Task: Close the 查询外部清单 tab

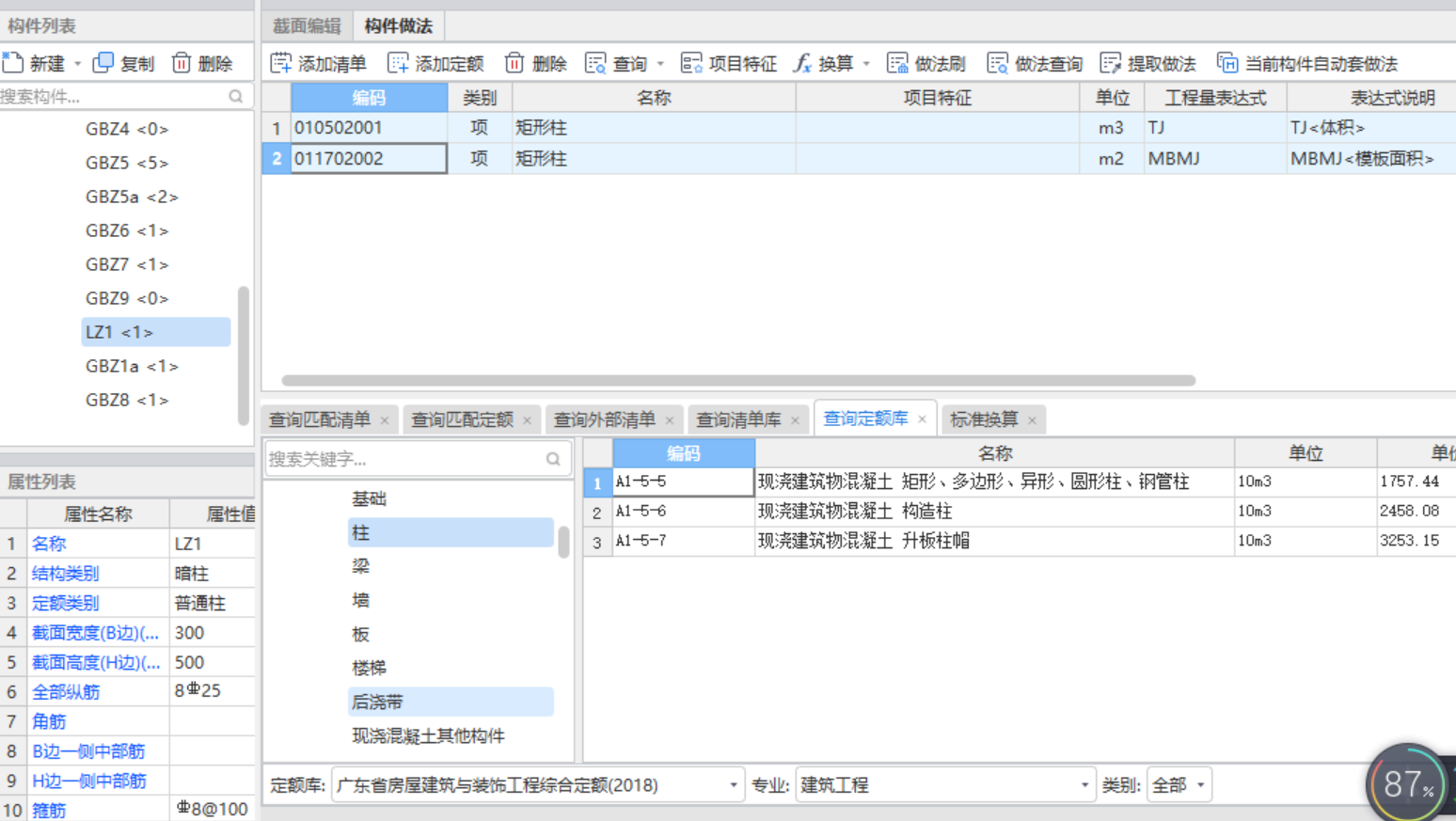Action: tap(670, 420)
